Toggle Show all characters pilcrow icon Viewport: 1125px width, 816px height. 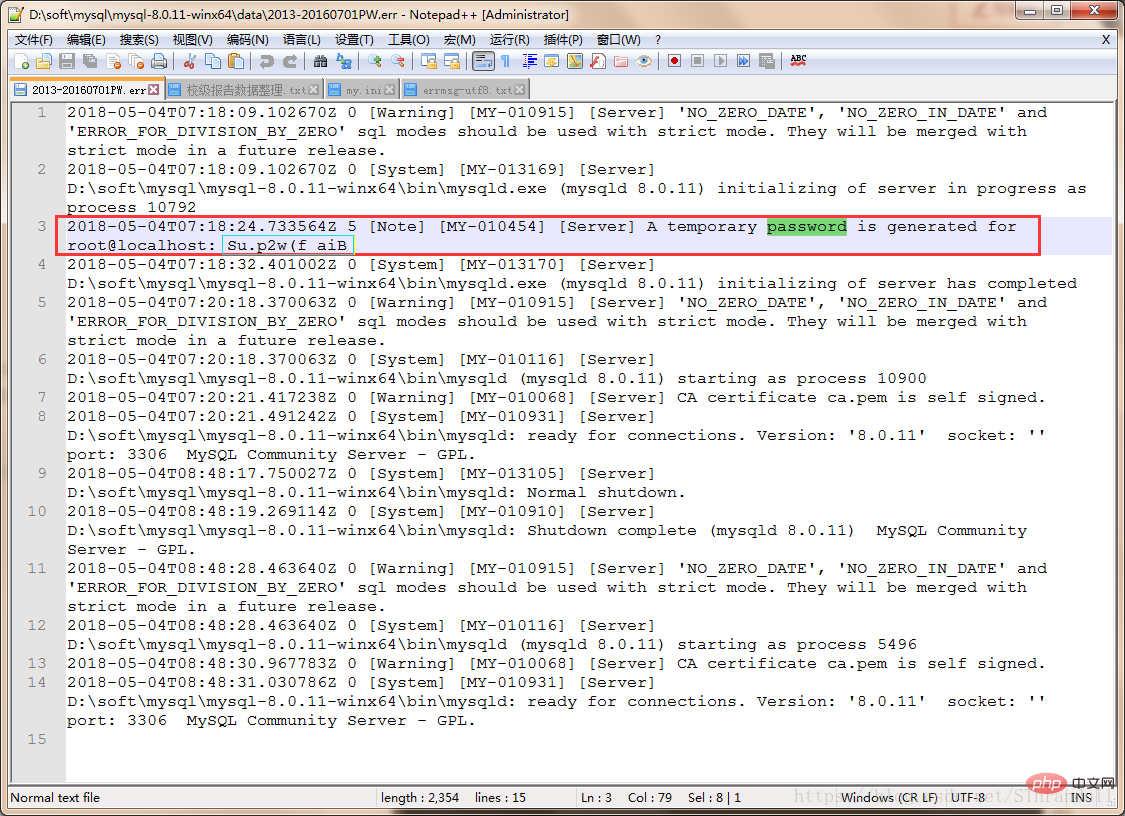pyautogui.click(x=506, y=62)
